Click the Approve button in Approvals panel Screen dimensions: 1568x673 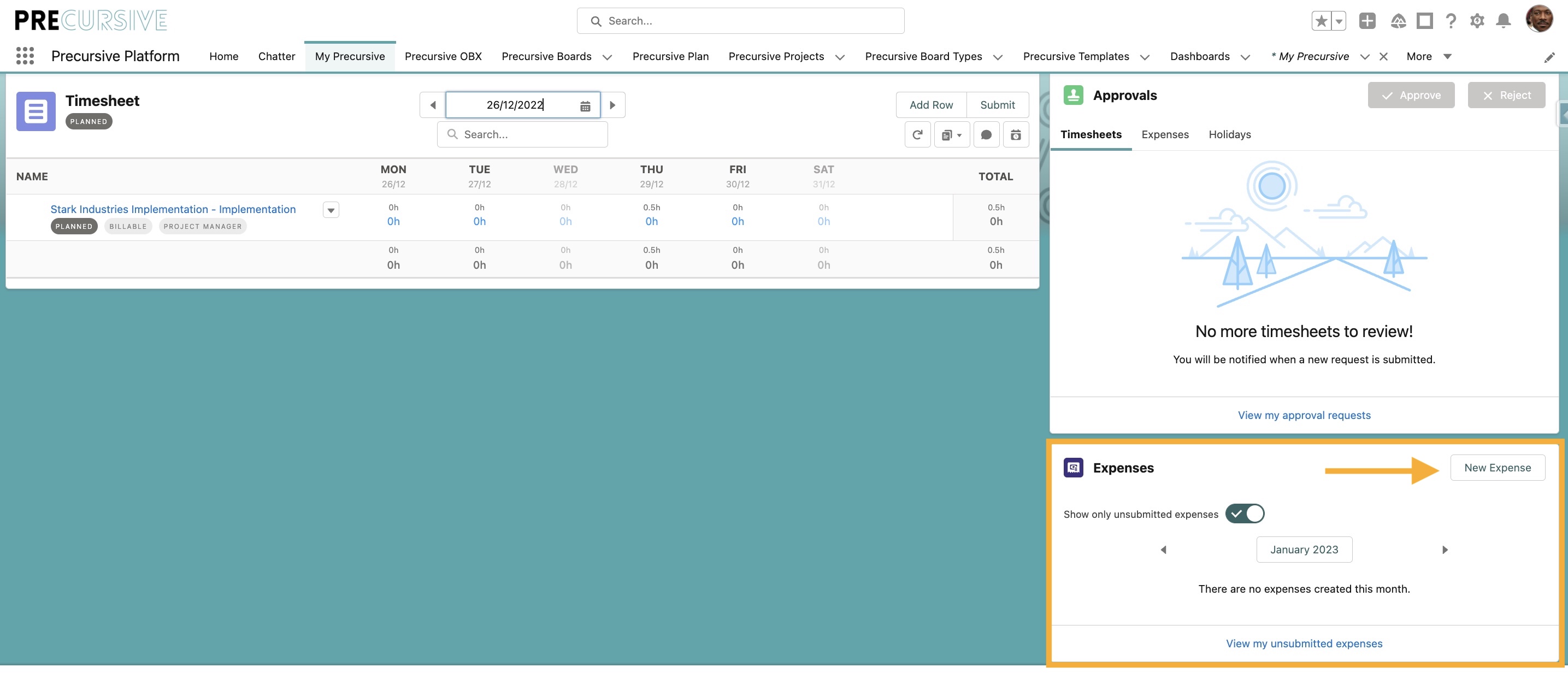(x=1411, y=95)
